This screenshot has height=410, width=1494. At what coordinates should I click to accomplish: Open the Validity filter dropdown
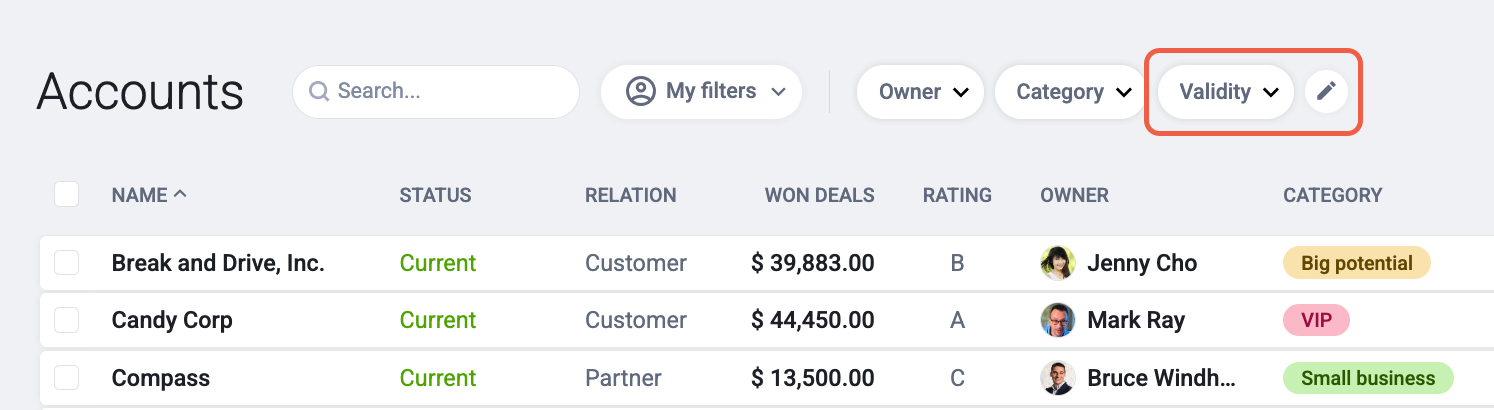click(x=1226, y=92)
